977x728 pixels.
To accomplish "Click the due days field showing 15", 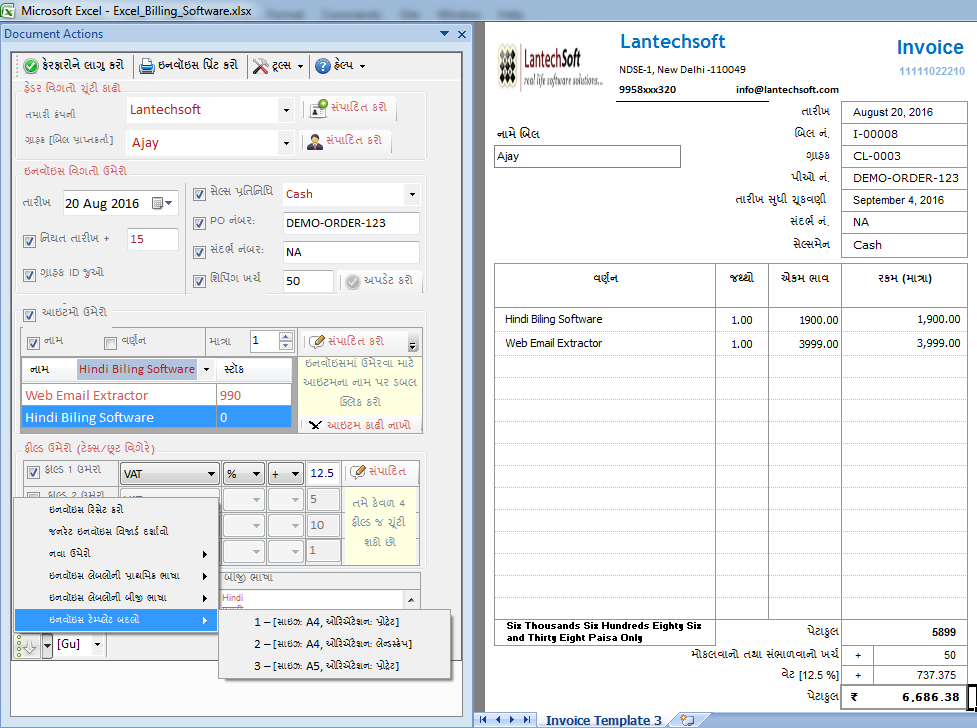I will pyautogui.click(x=153, y=239).
